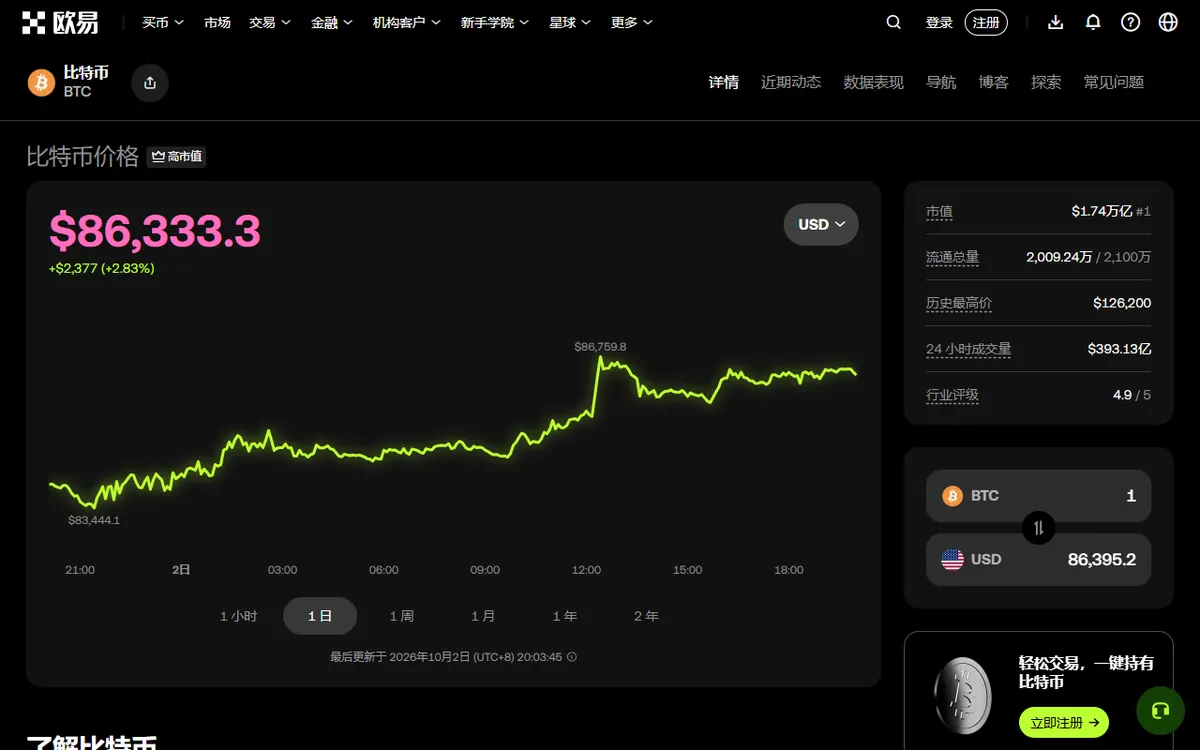Screen dimensions: 1200x750
Task: Expand the 买币 menu
Action: (162, 22)
